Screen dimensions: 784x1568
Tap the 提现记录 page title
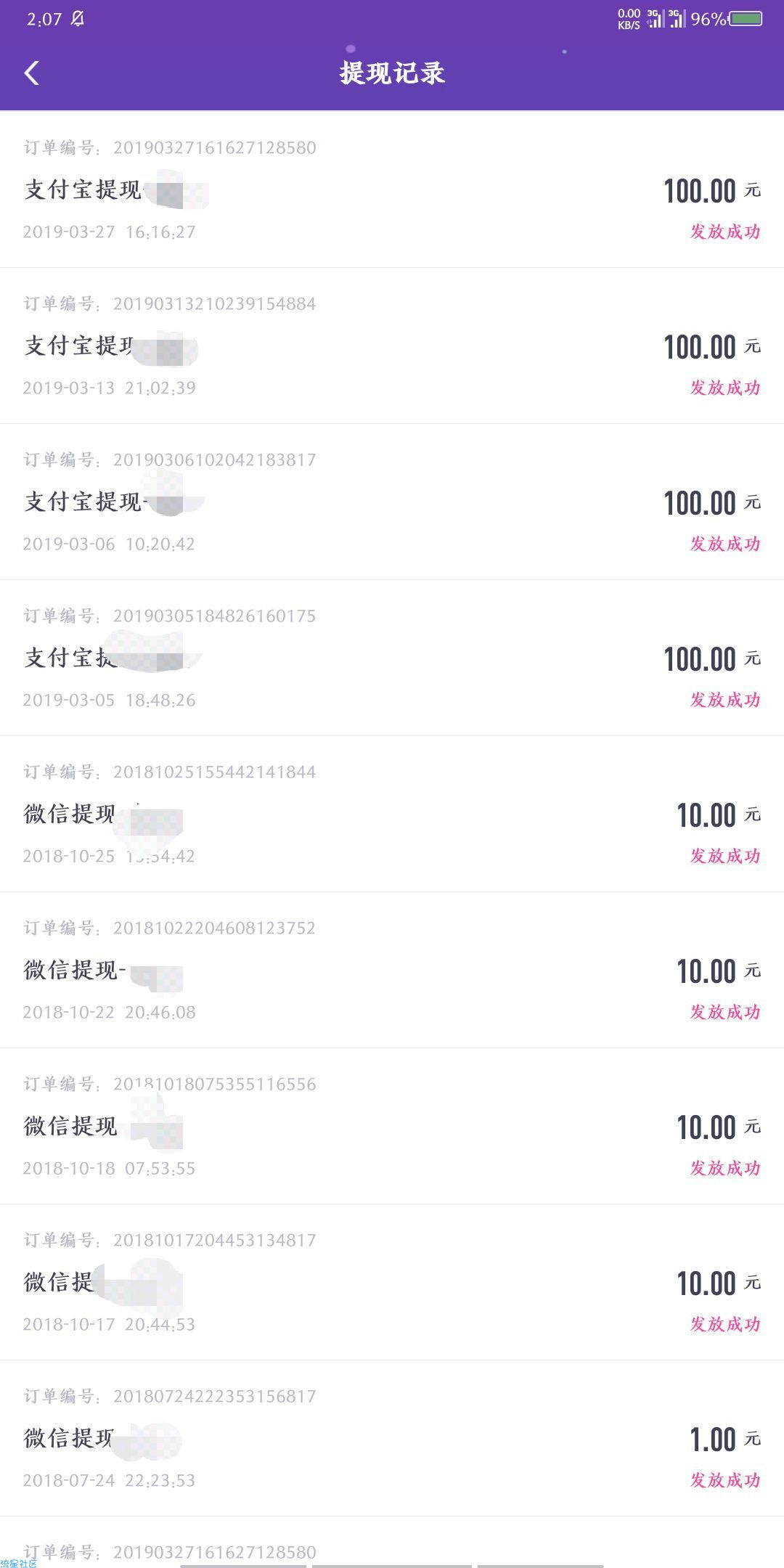point(392,73)
